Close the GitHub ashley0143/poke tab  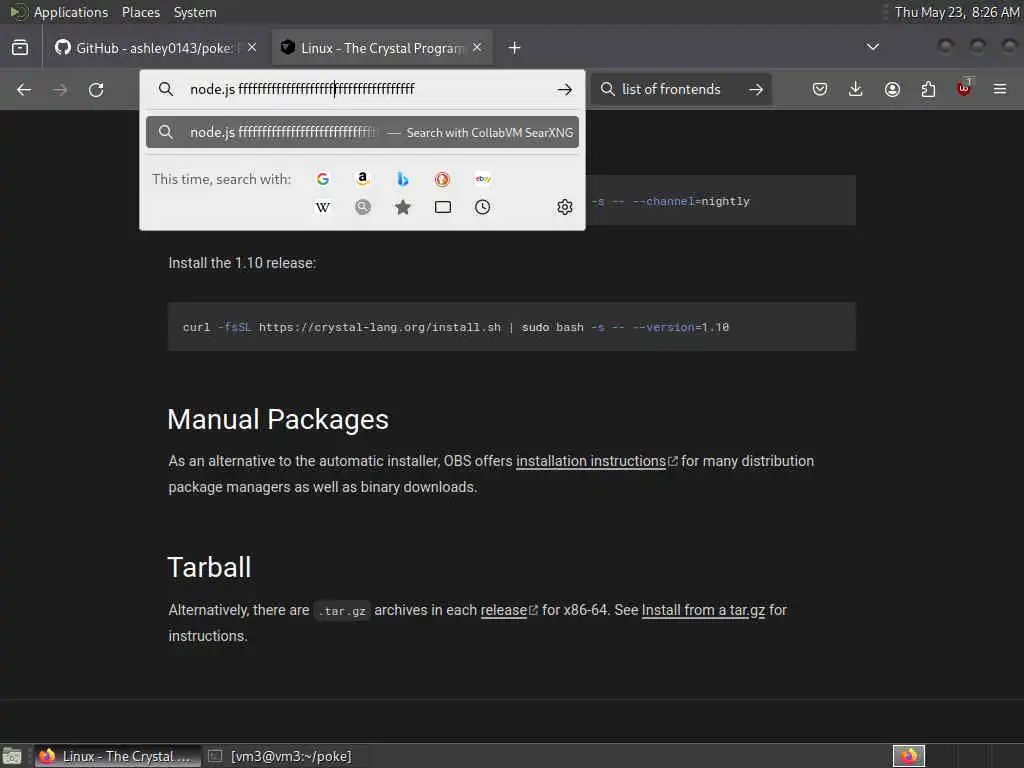pos(252,48)
